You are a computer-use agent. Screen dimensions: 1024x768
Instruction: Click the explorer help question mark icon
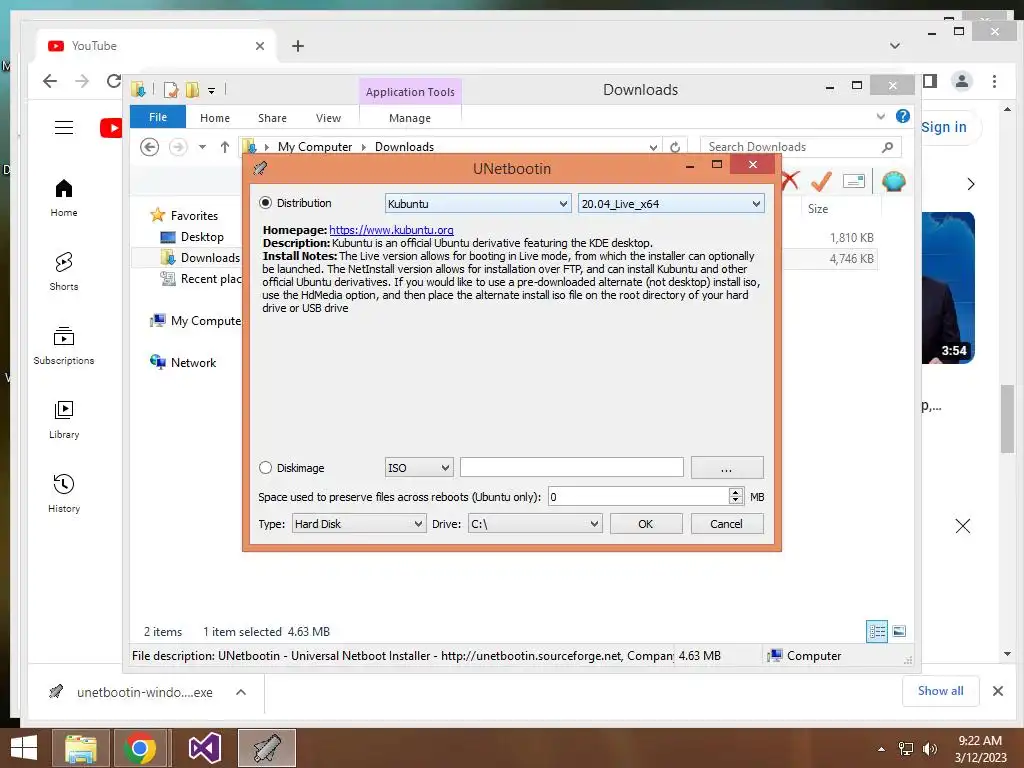(x=903, y=116)
